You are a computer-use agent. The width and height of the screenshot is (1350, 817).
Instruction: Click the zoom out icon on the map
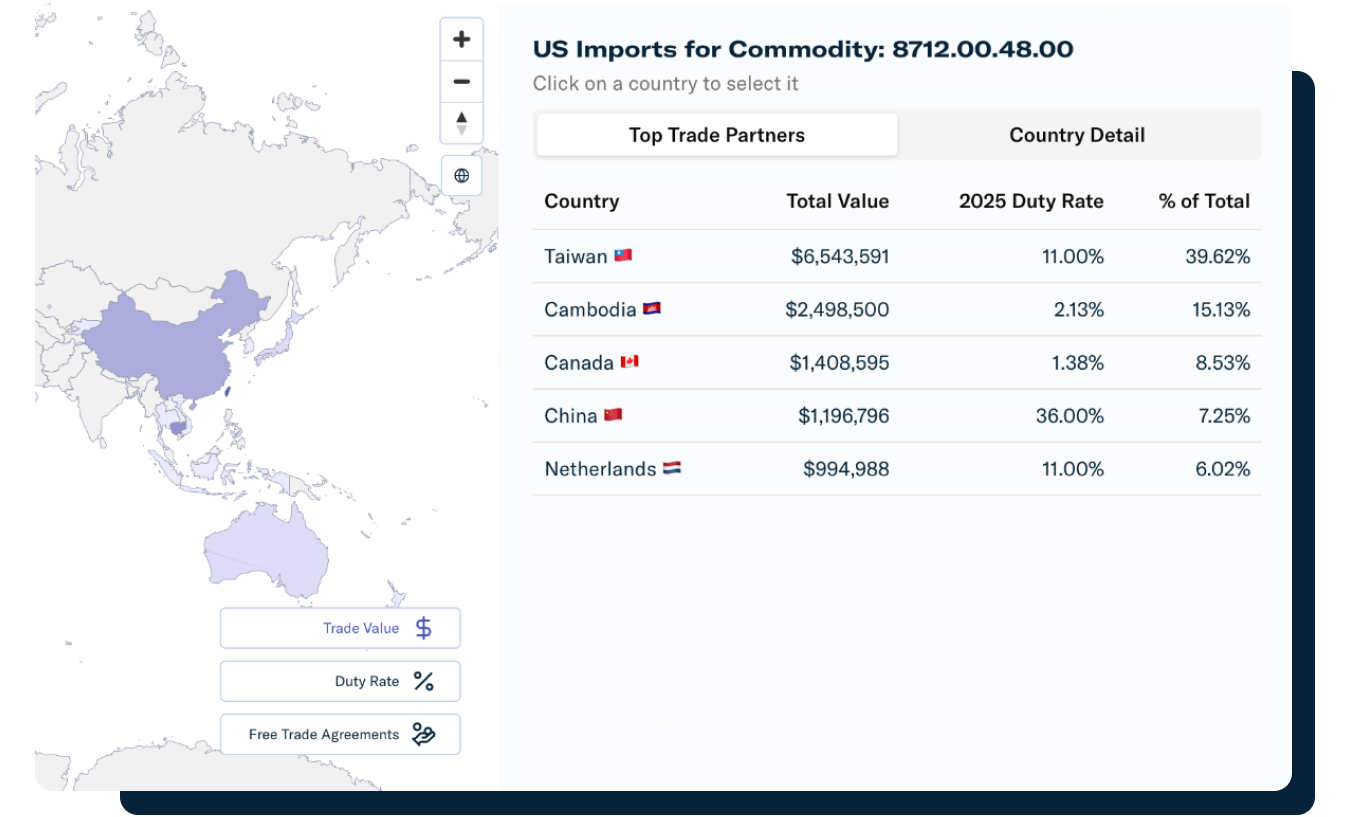pos(461,81)
